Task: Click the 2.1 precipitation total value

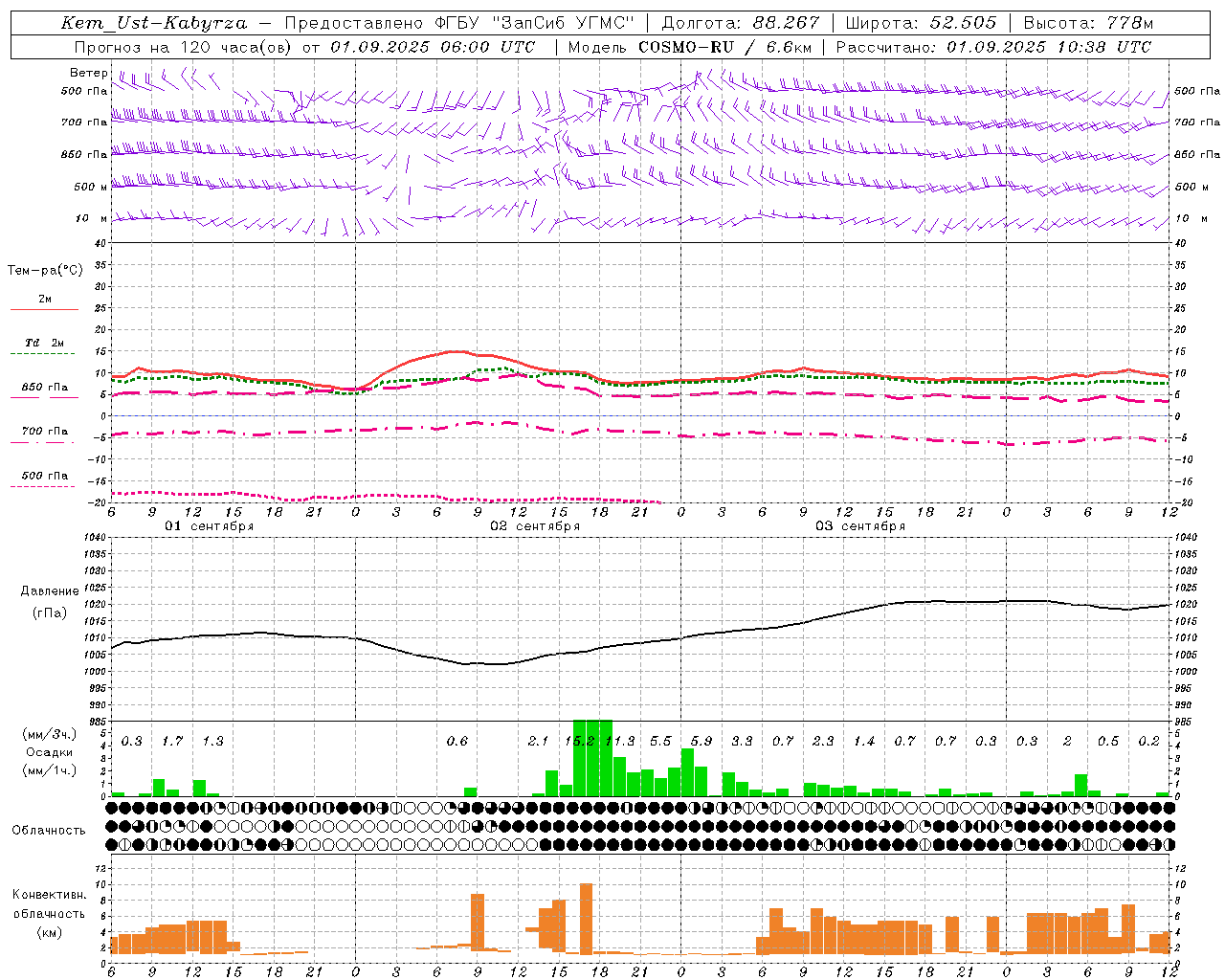Action: 538,742
